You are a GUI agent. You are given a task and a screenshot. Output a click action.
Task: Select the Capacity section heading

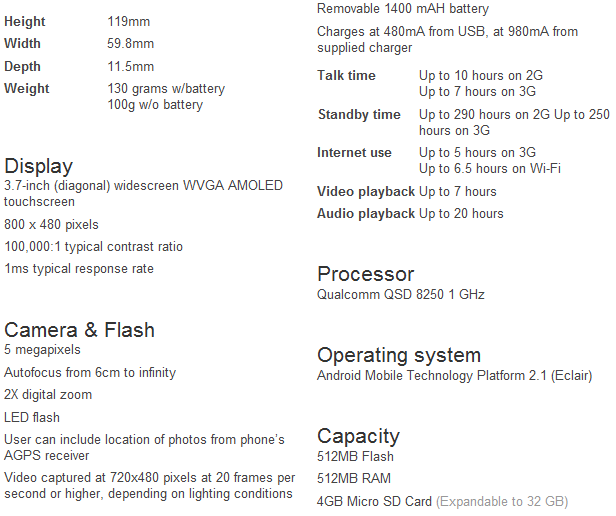click(358, 436)
